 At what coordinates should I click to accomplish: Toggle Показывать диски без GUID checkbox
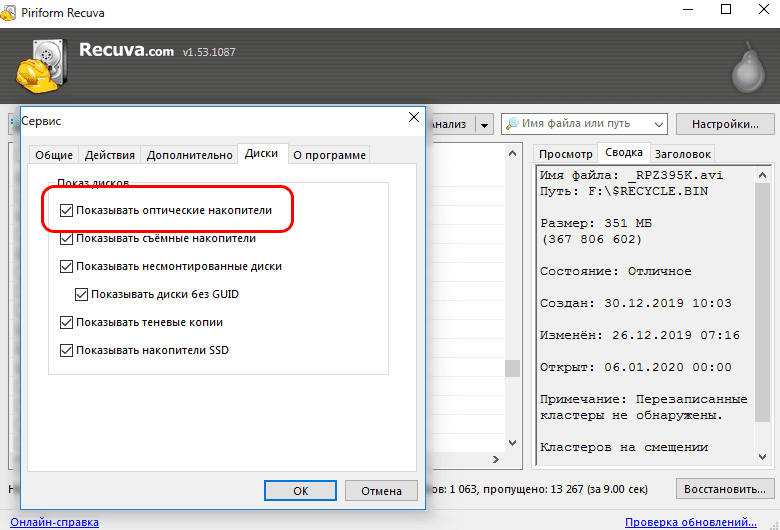(x=81, y=294)
